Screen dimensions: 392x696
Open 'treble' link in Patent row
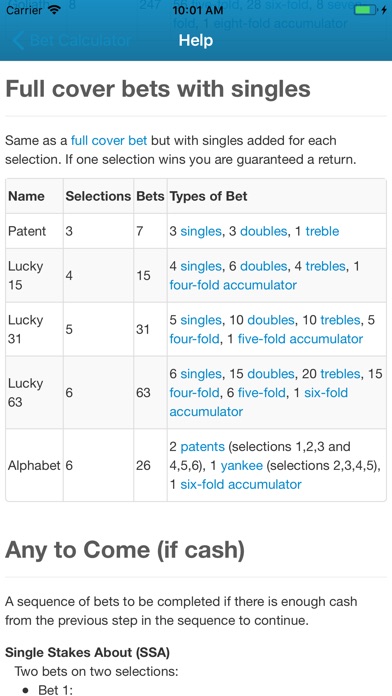coord(322,231)
